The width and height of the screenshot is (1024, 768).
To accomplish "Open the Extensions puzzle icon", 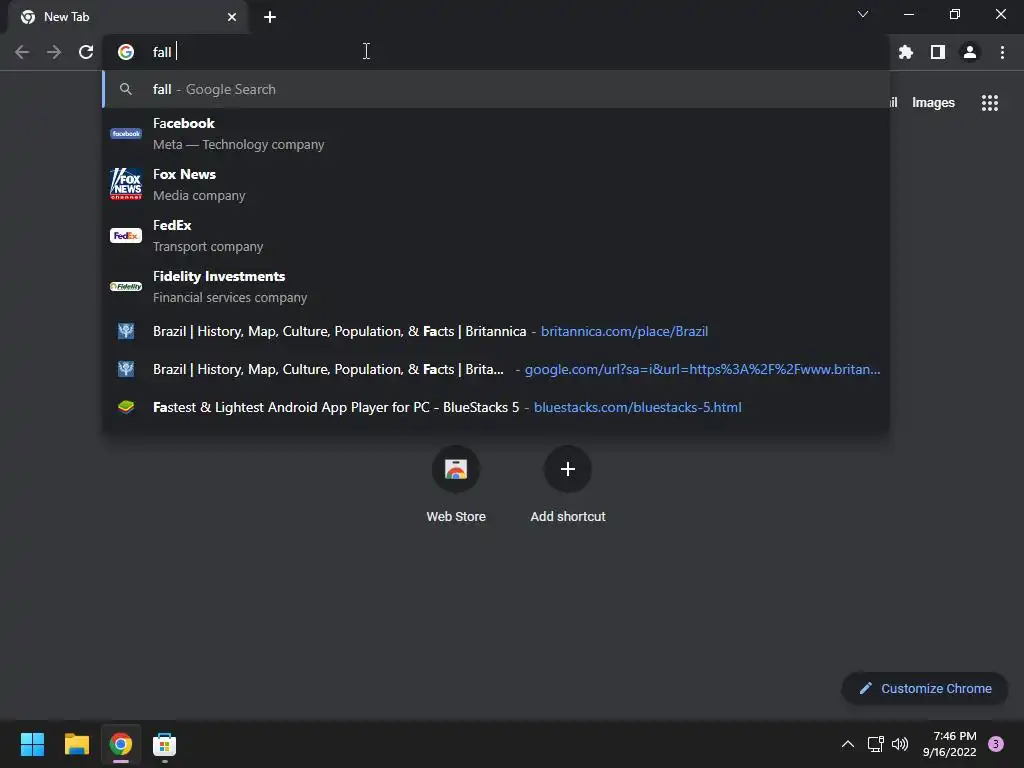I will tap(906, 52).
